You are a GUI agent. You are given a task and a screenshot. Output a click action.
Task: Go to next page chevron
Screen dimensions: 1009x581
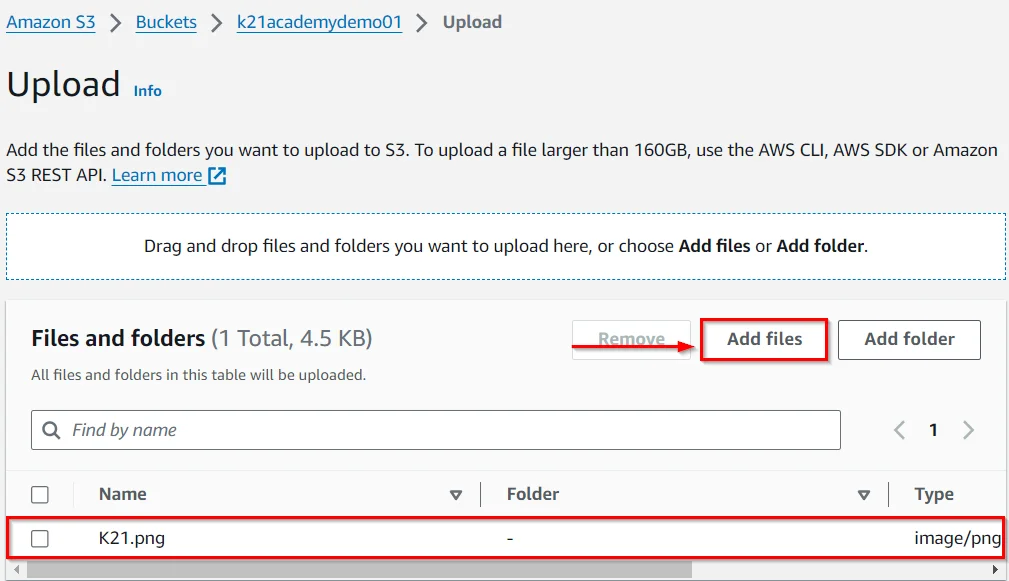[968, 430]
